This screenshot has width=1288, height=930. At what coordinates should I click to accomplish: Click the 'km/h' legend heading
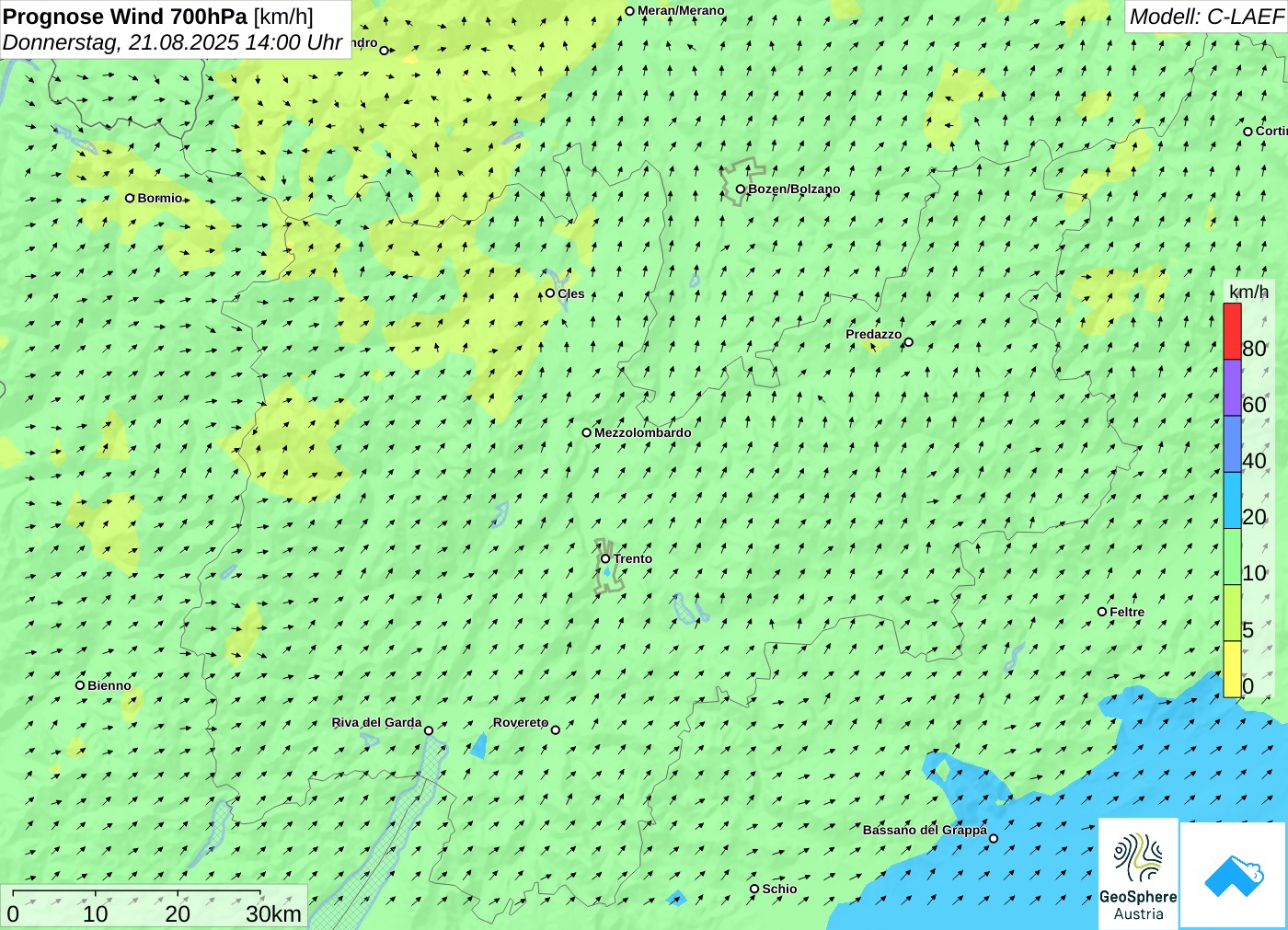tap(1248, 292)
